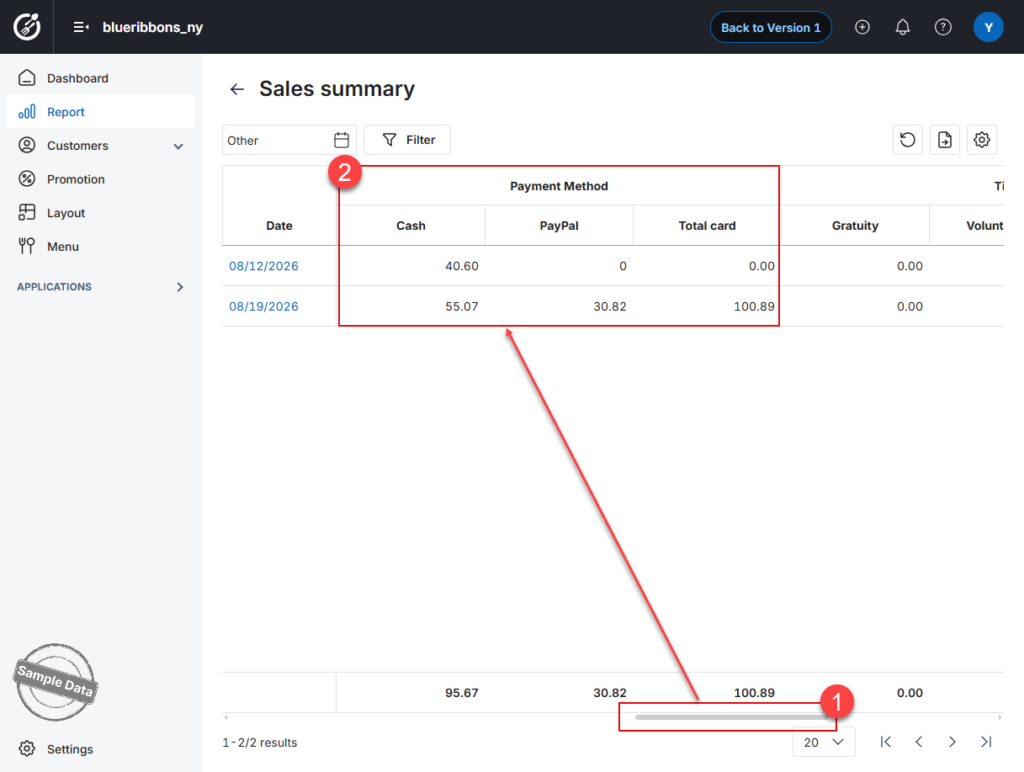
Task: Go back with the arrow beside Sales summary
Action: pos(236,89)
